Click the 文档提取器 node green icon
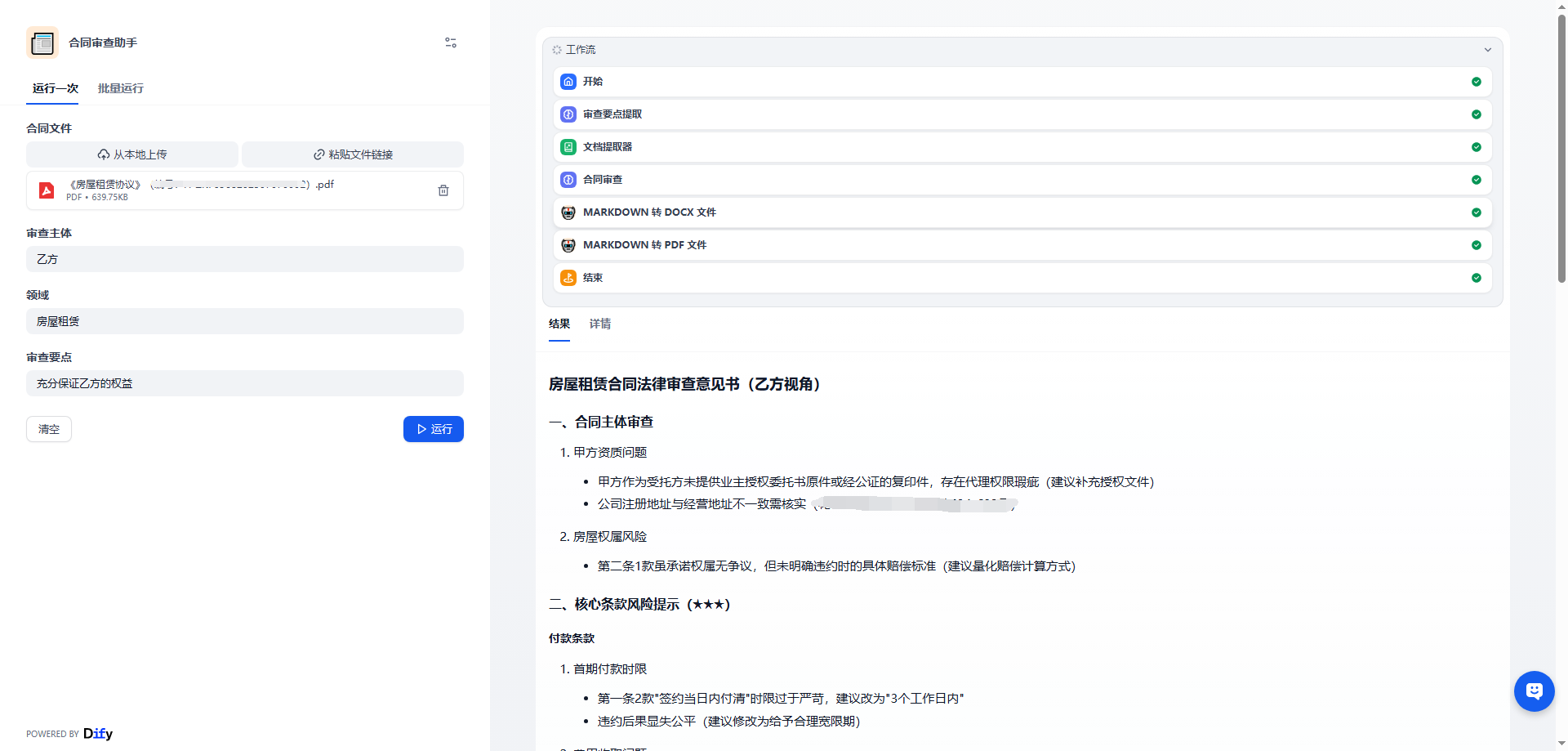1568x751 pixels. pos(568,147)
